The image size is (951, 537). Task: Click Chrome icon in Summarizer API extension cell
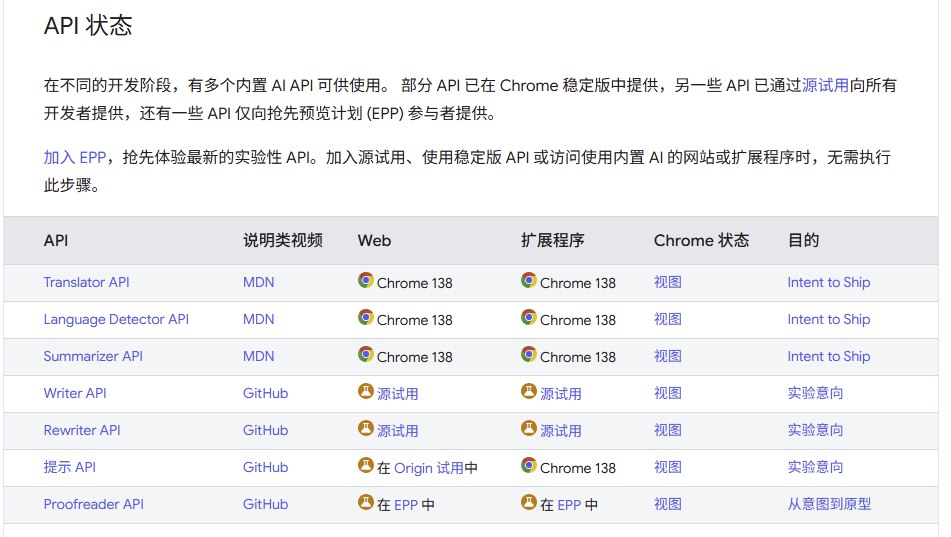529,354
